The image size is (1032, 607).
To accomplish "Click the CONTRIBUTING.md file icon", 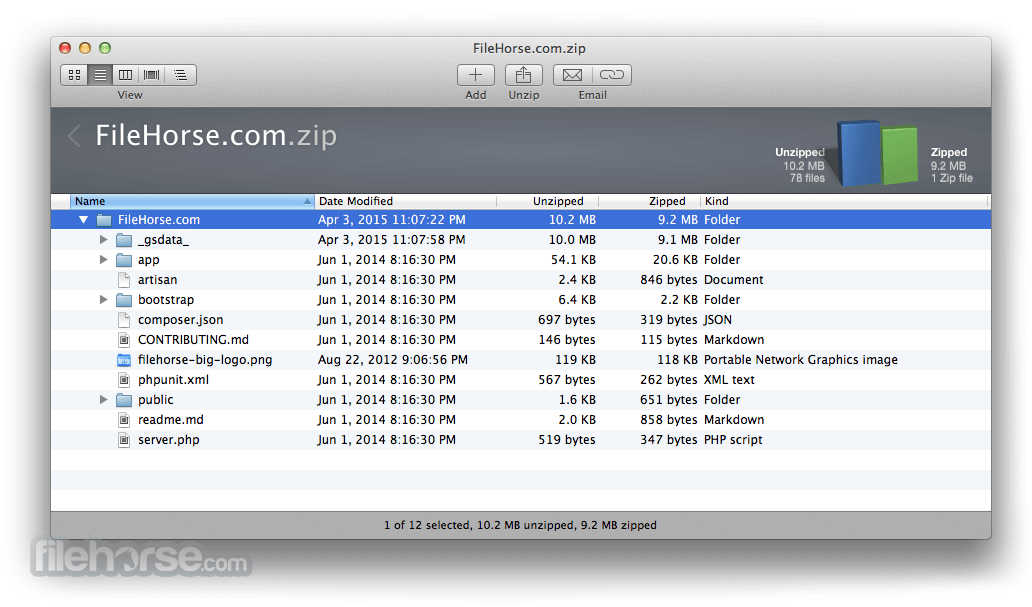I will coord(124,340).
